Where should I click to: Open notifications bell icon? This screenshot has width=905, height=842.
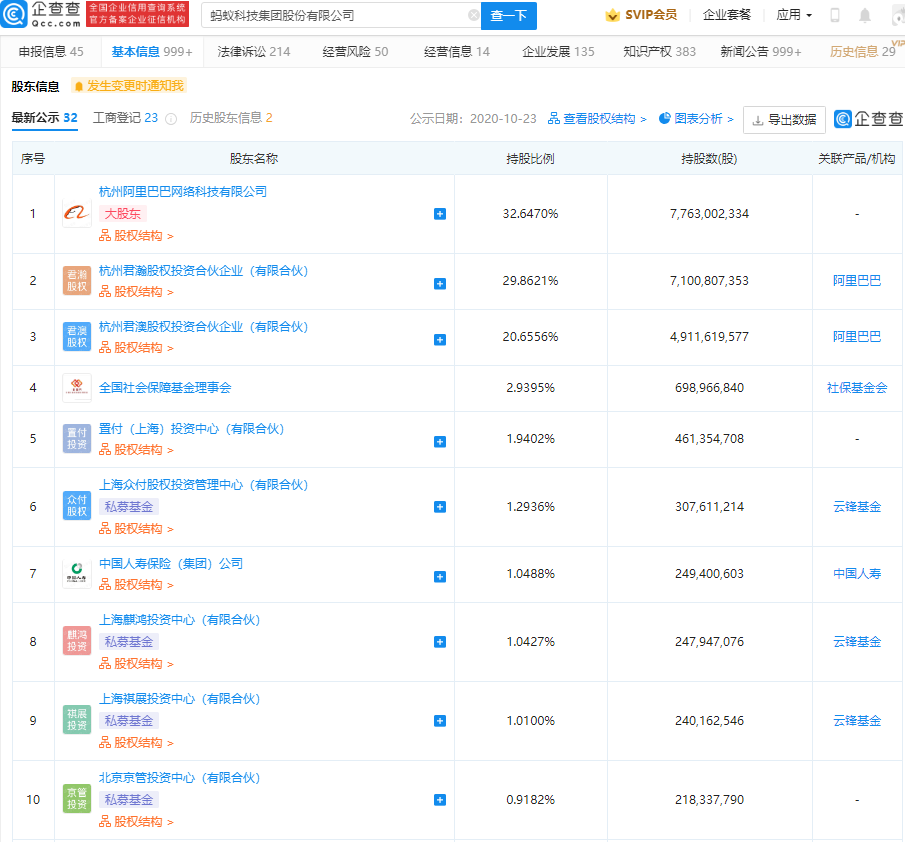(x=864, y=16)
